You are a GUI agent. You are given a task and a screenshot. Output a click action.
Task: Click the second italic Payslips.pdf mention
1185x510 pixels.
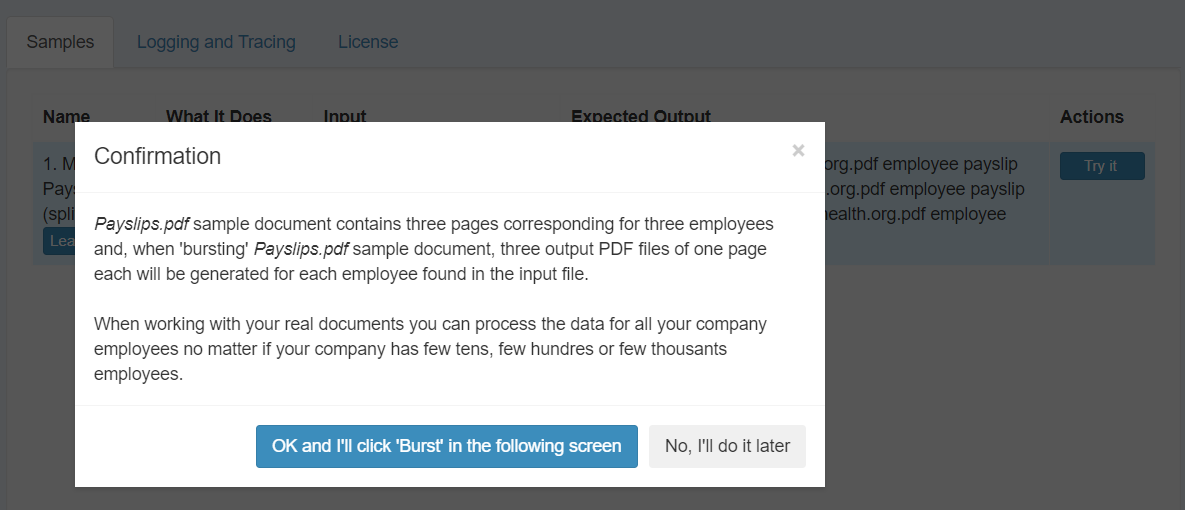pyautogui.click(x=301, y=248)
